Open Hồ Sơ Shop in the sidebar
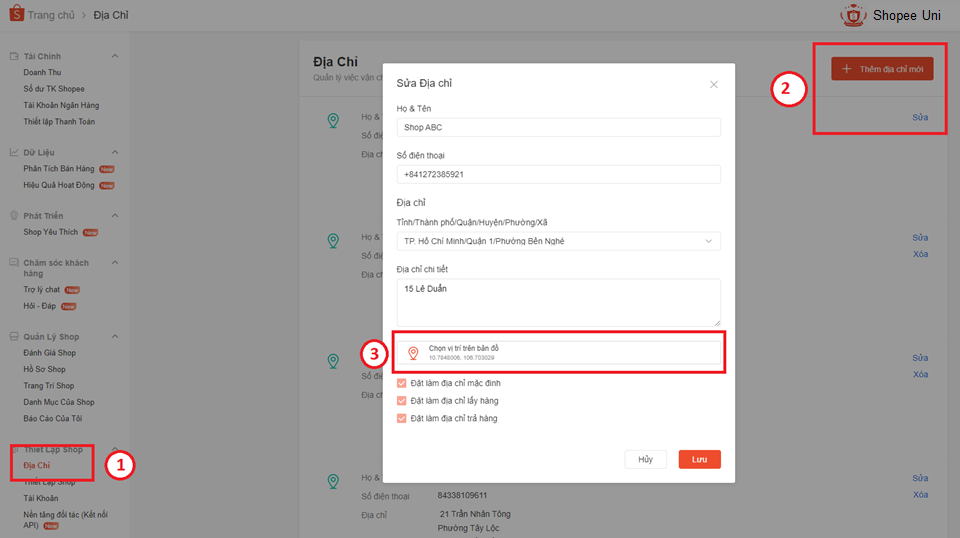This screenshot has width=960, height=538. [46, 369]
